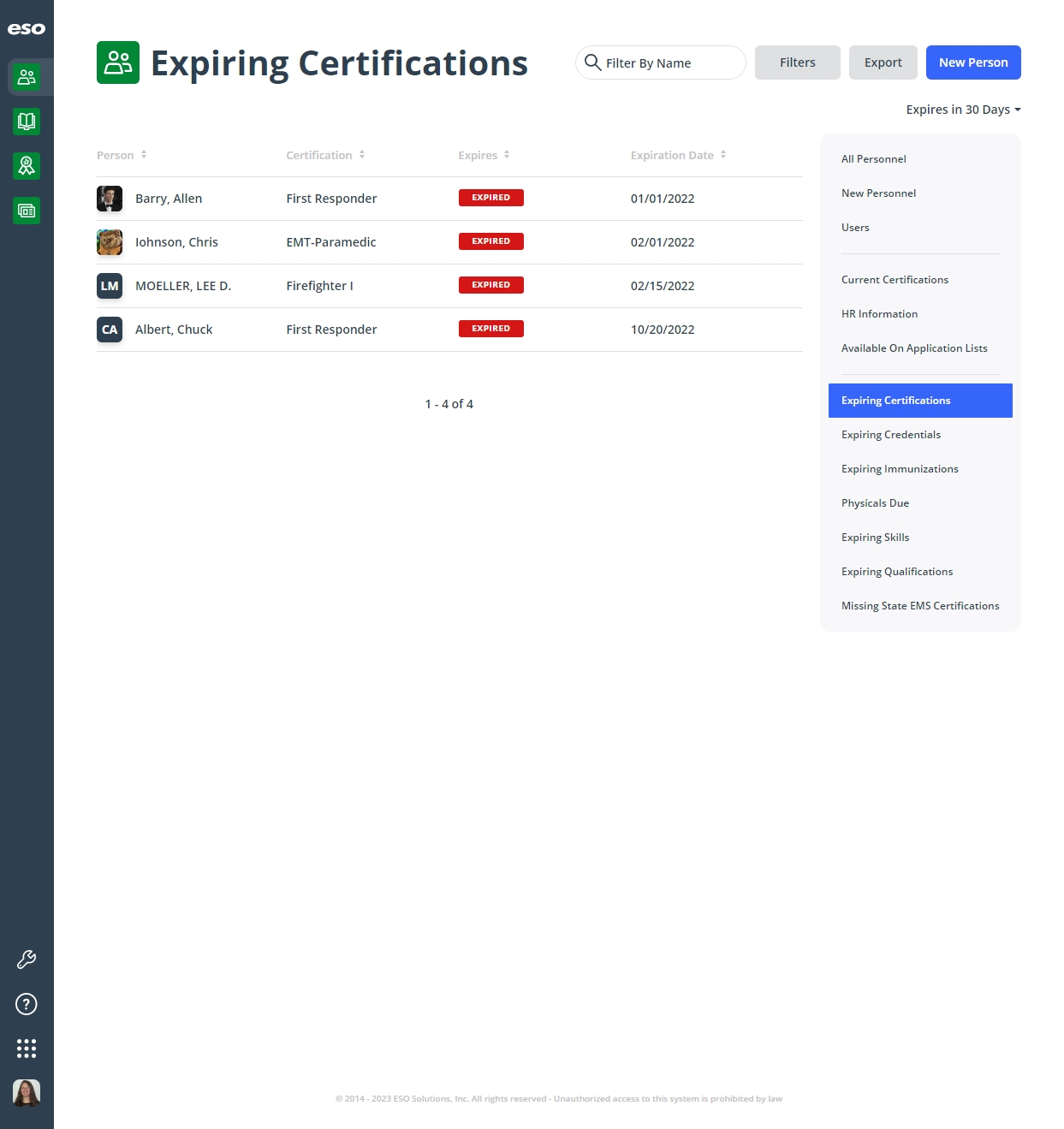
Task: Open the Filters button
Action: pos(798,62)
